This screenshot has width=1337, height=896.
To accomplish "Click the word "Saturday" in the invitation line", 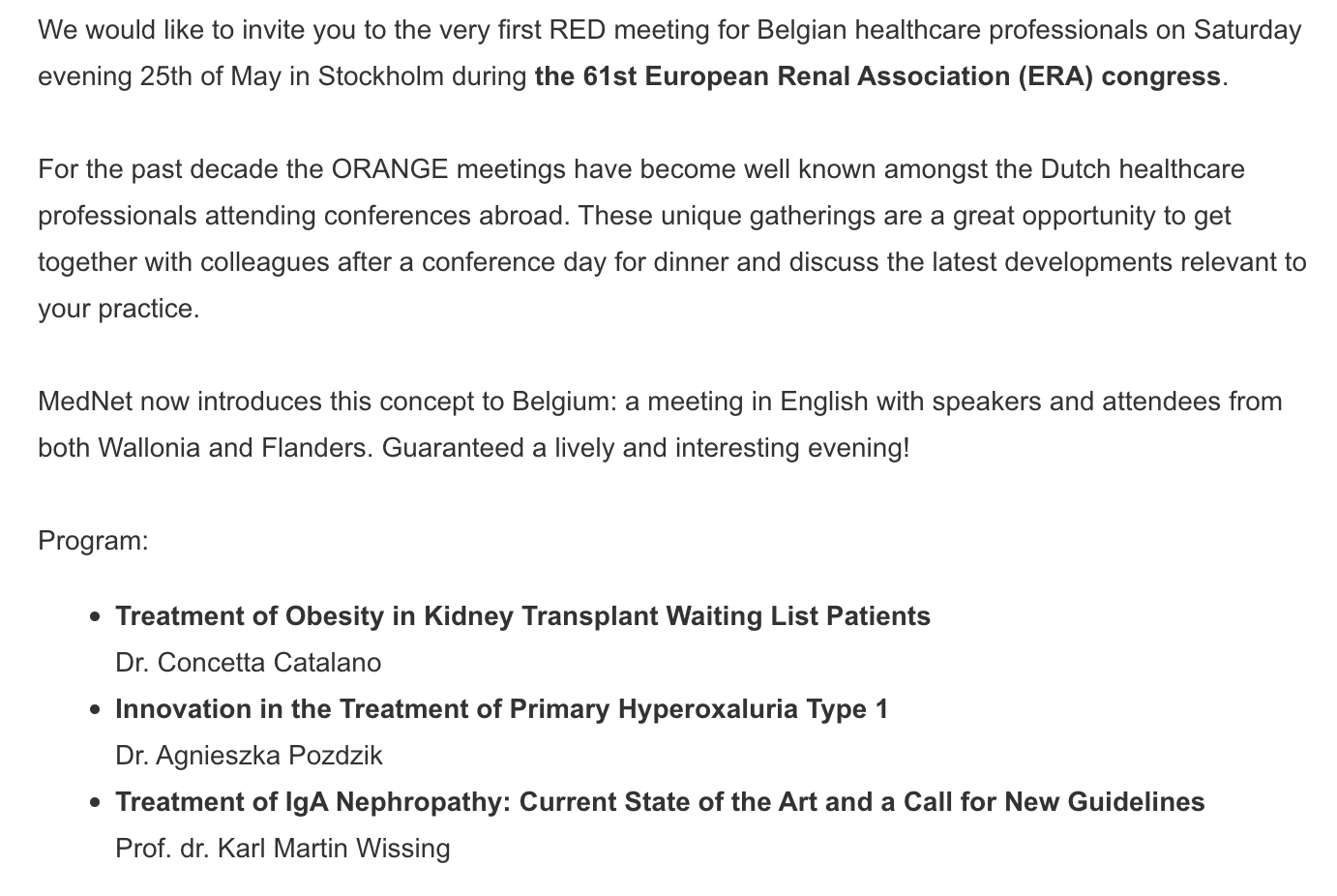I will coord(1247,30).
